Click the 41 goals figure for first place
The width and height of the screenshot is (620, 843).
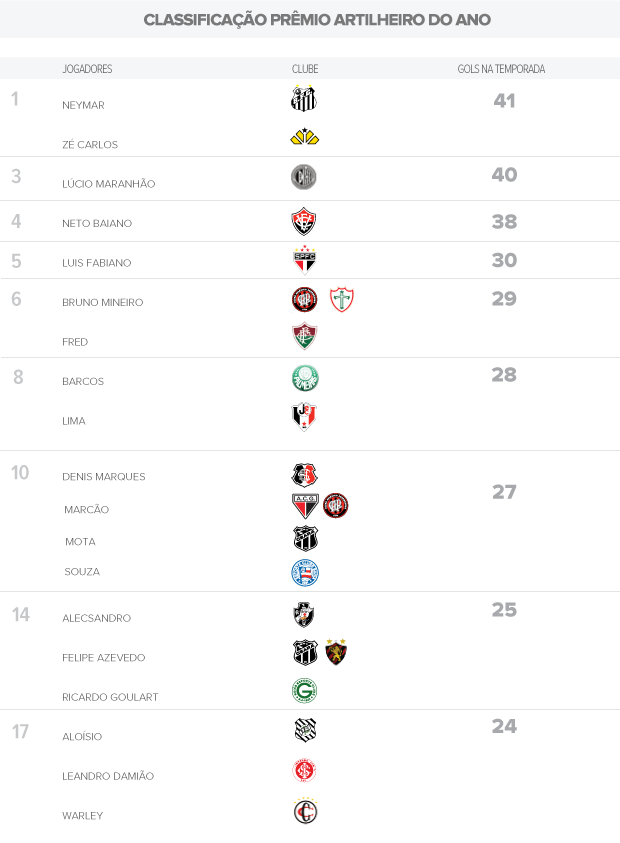[x=504, y=101]
